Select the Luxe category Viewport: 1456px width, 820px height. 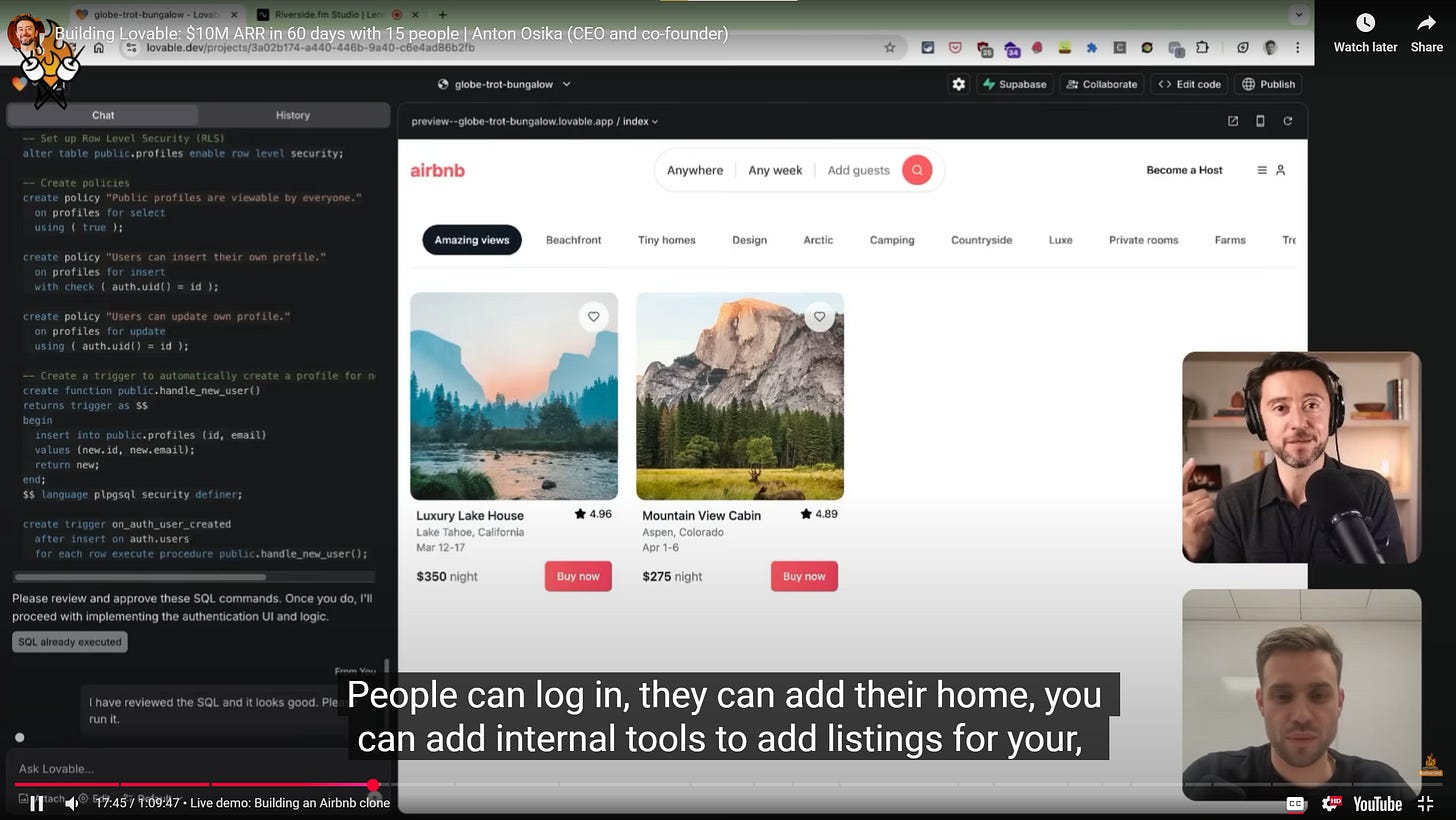[x=1061, y=240]
